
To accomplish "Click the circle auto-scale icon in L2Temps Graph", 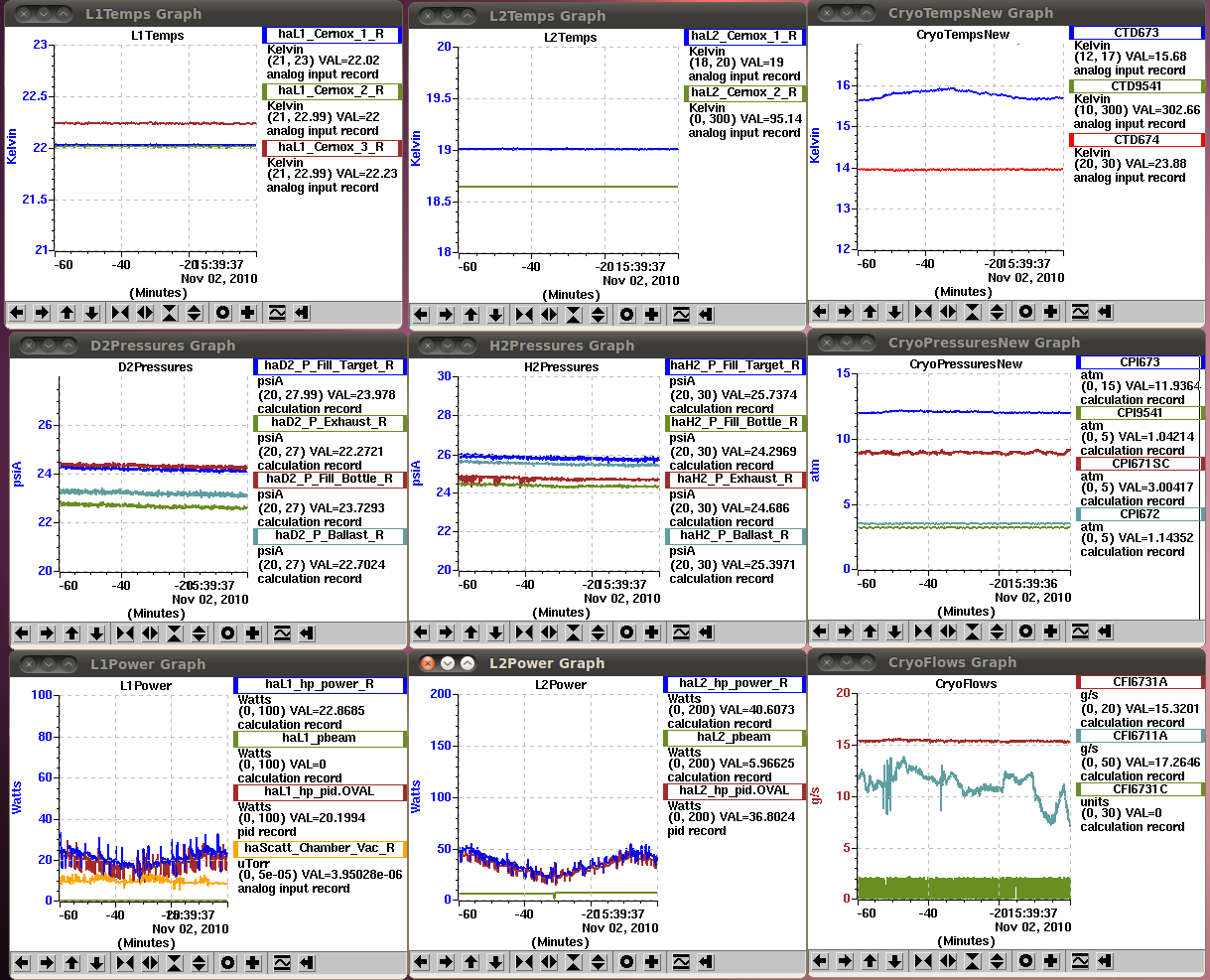I will pyautogui.click(x=627, y=315).
